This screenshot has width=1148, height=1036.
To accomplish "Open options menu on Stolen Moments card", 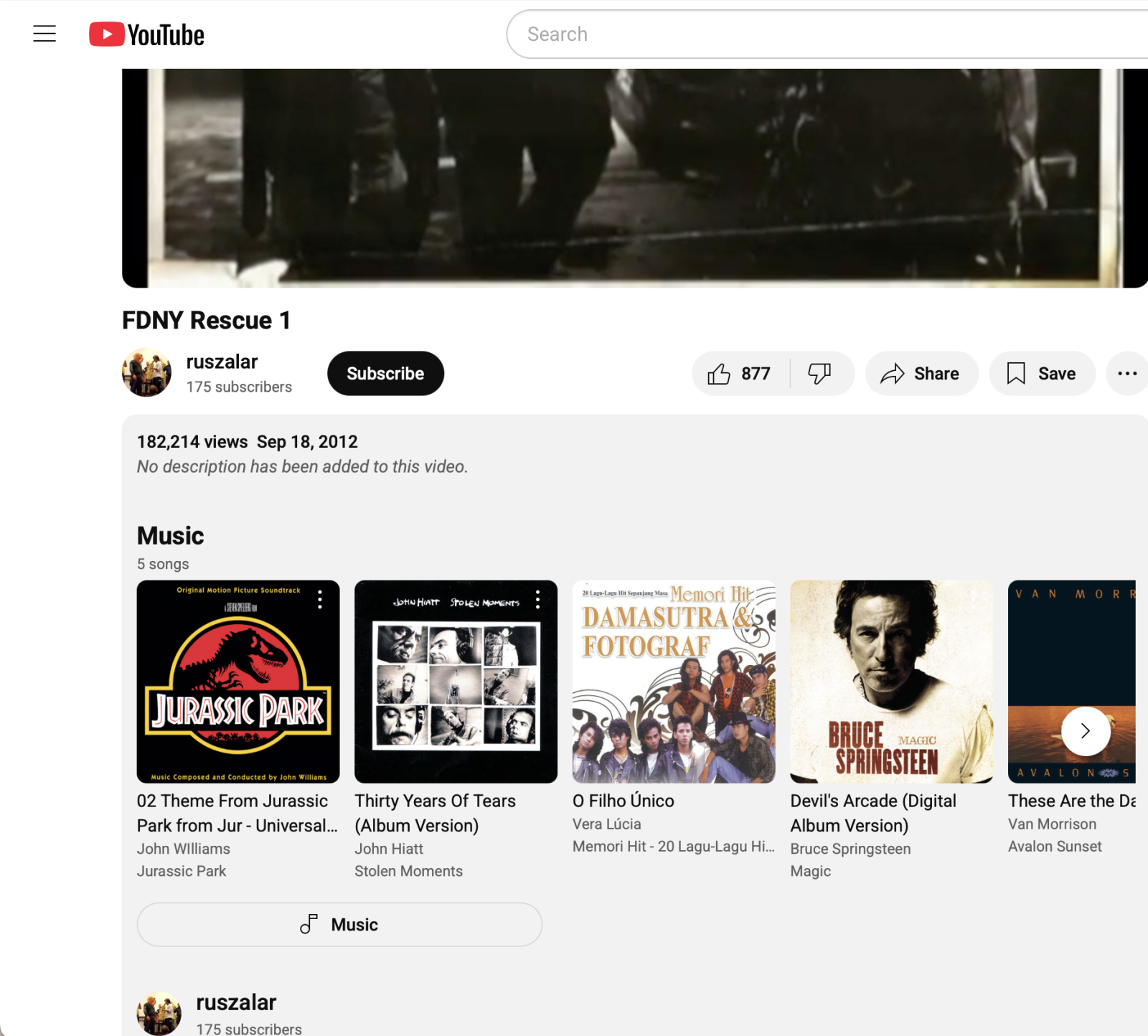I will pos(537,600).
